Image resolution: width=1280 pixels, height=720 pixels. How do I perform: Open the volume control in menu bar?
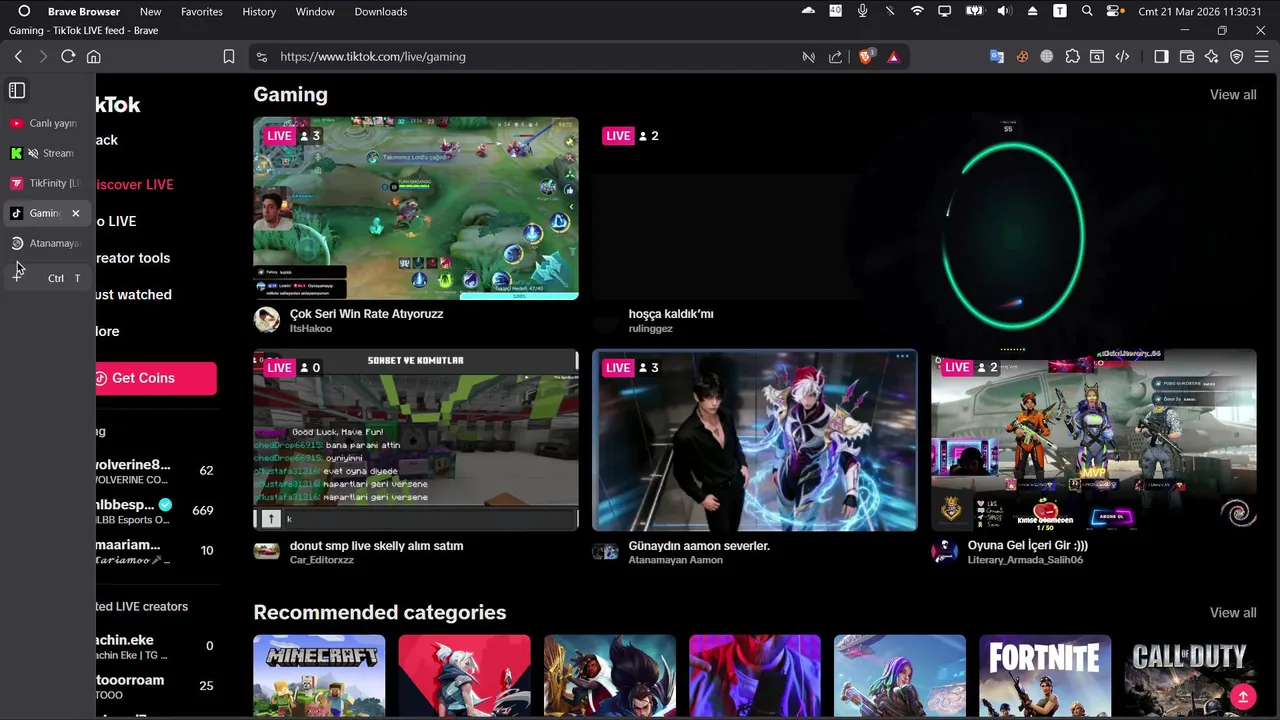(x=1004, y=11)
